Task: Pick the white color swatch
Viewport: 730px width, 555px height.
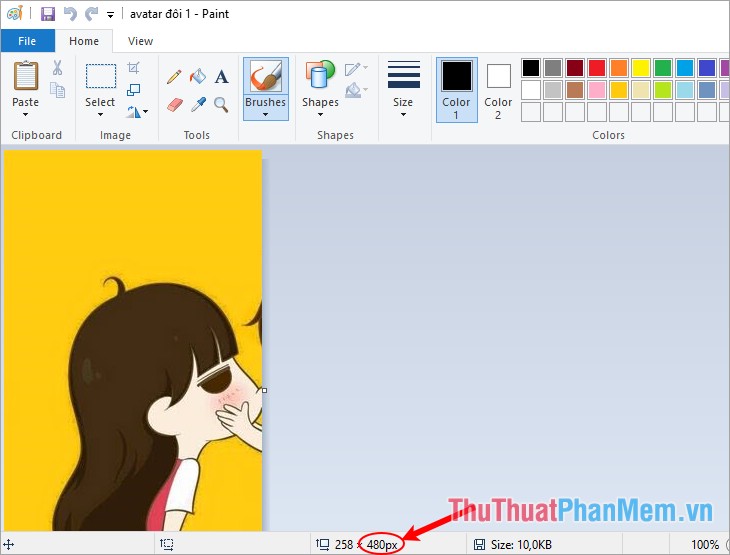Action: coord(531,90)
